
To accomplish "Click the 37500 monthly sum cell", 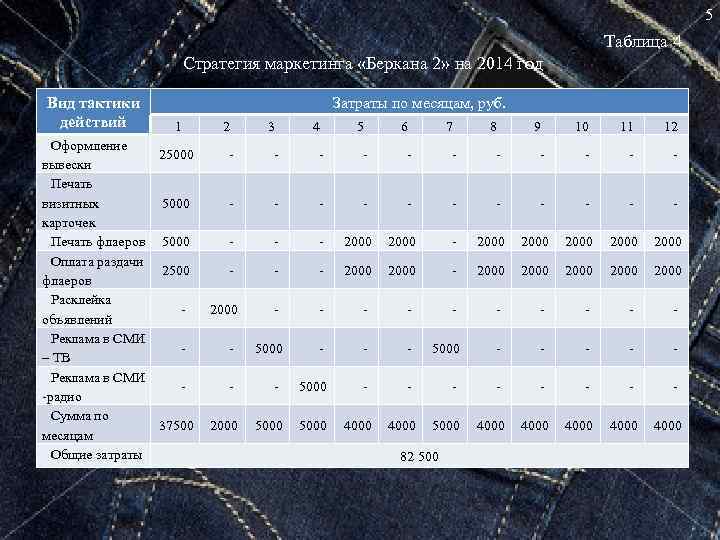I will tap(176, 426).
